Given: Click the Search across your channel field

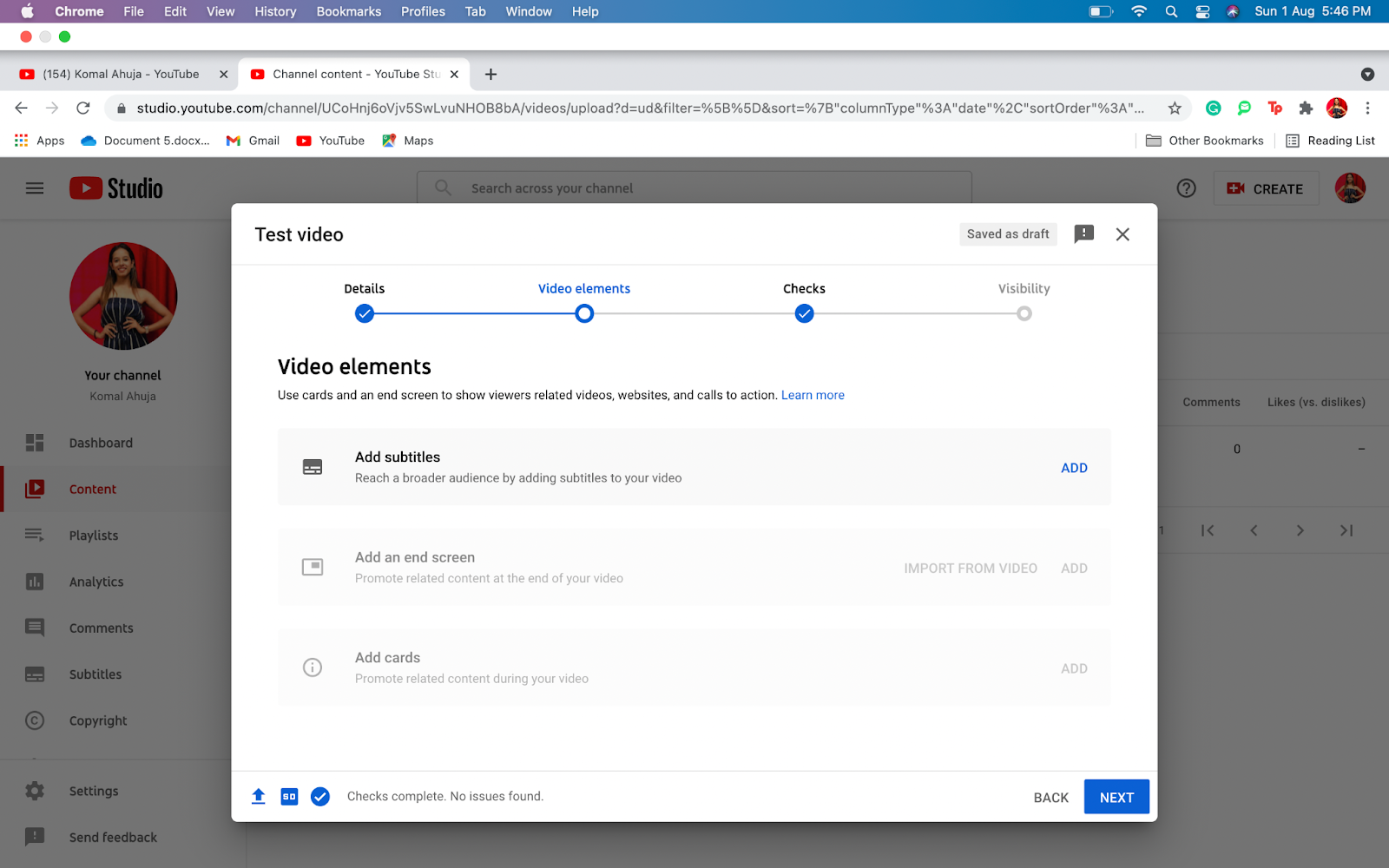Looking at the screenshot, I should (694, 188).
